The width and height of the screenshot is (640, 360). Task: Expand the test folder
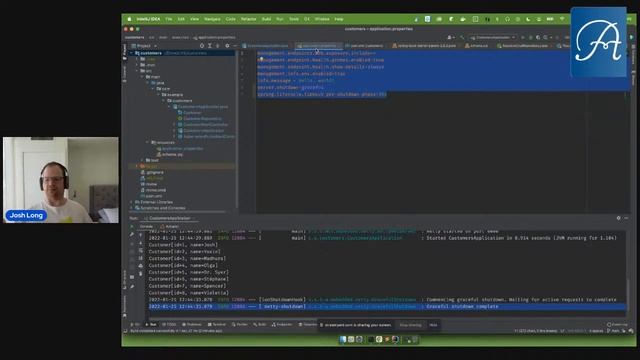142,160
